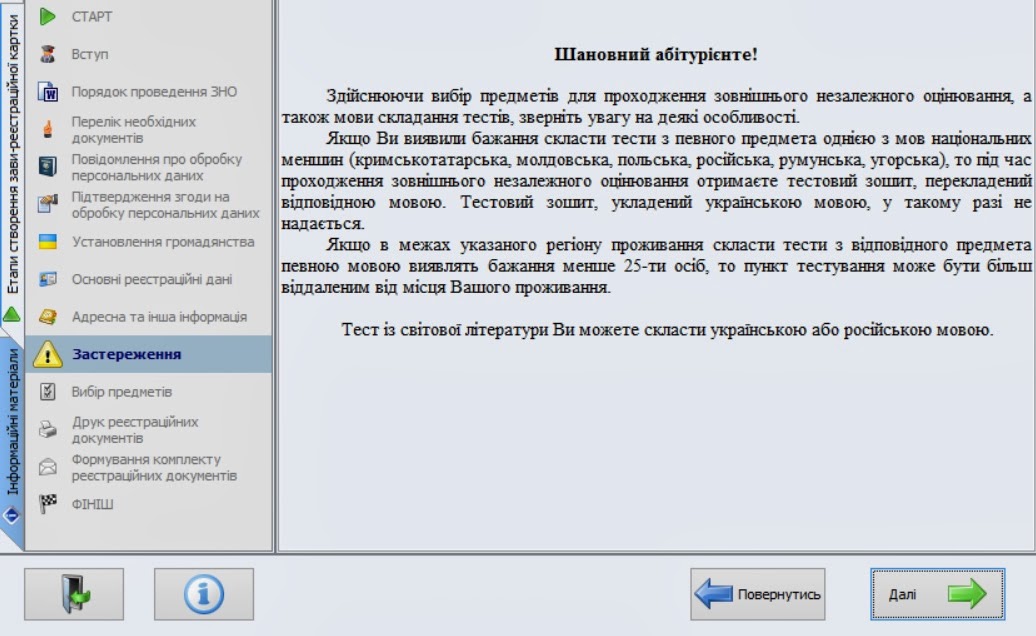This screenshot has height=636, width=1036.
Task: Click the yellow warning triangle icon
Action: pyautogui.click(x=48, y=355)
